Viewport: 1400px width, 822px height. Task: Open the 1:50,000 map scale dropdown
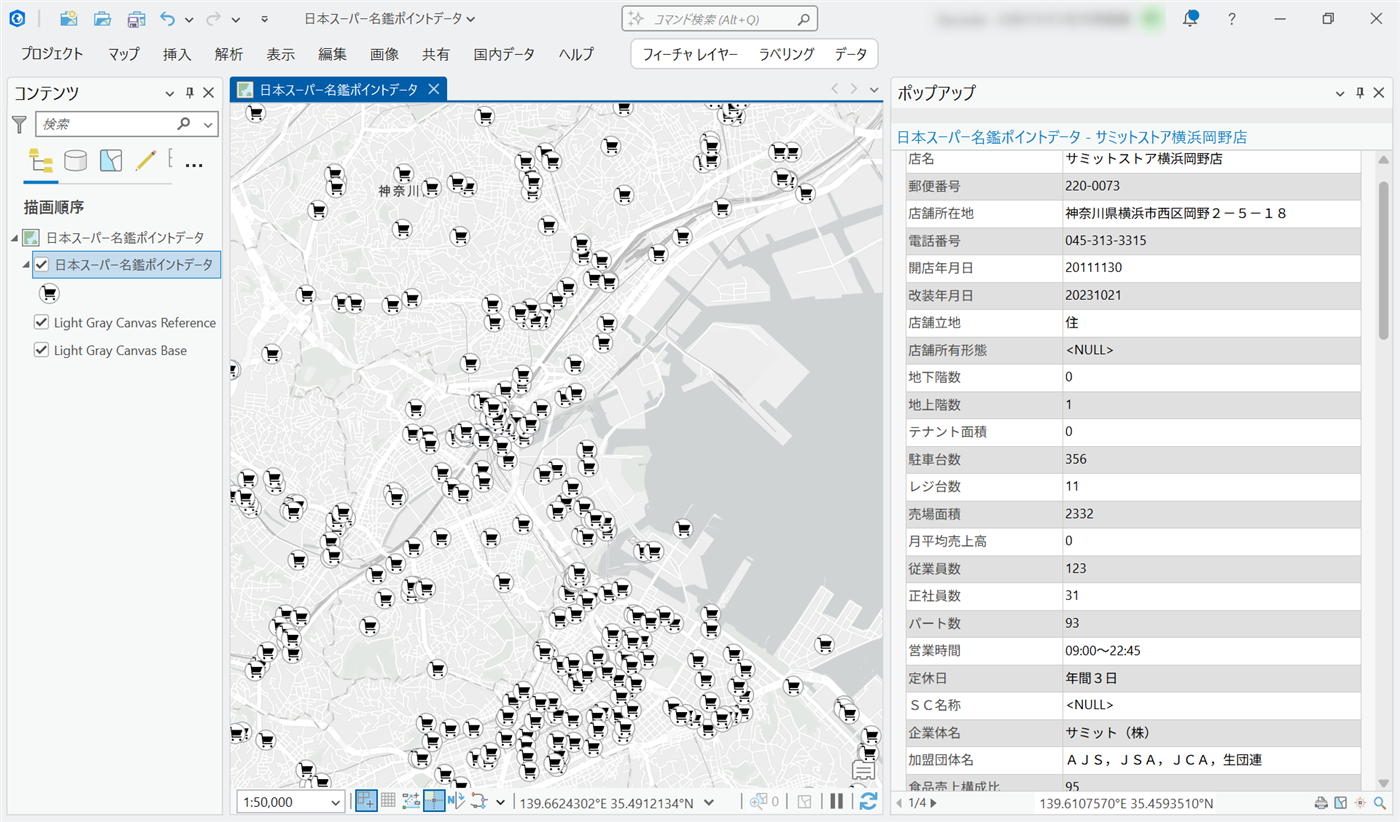pyautogui.click(x=335, y=802)
